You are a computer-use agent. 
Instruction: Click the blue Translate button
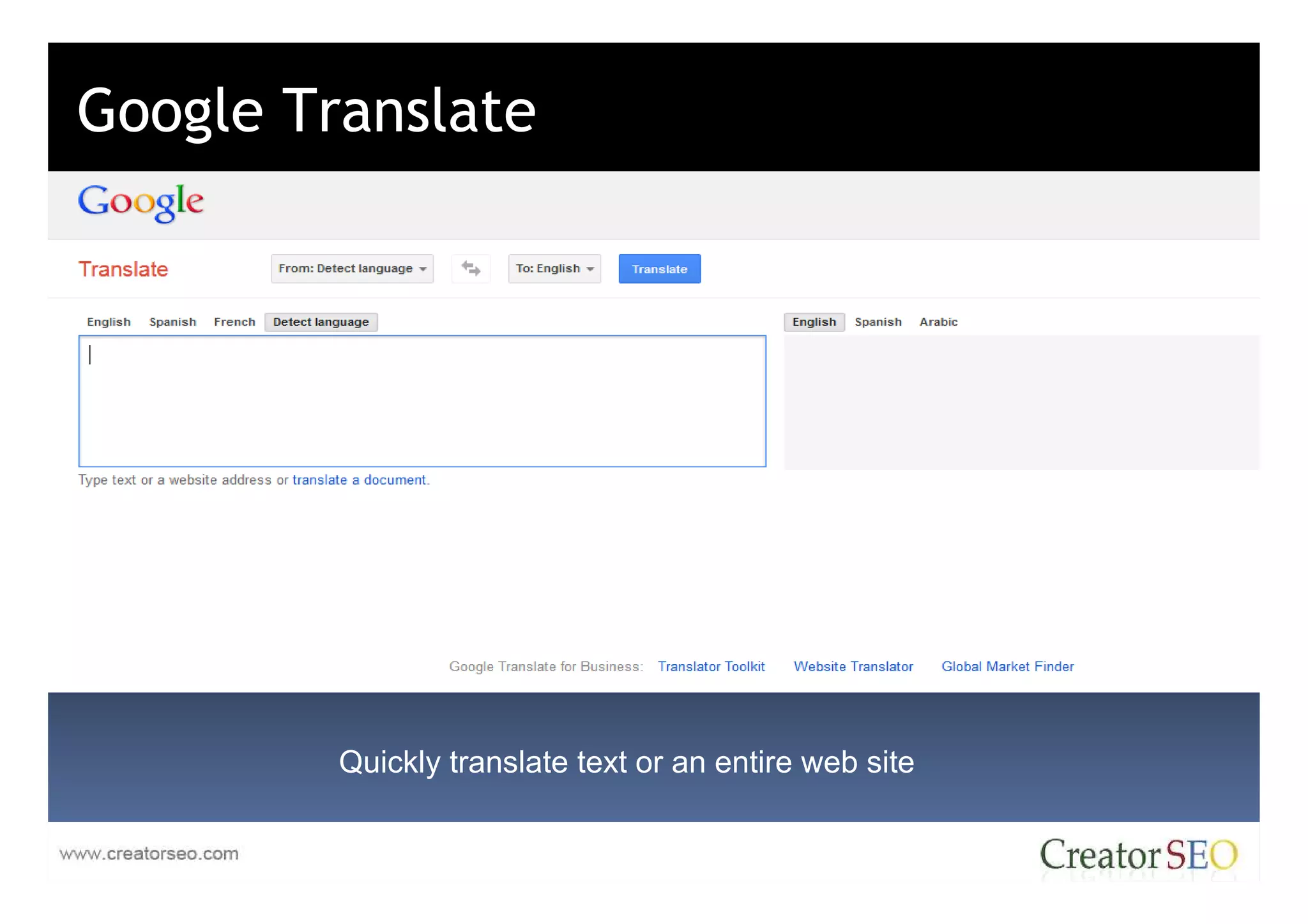[659, 269]
